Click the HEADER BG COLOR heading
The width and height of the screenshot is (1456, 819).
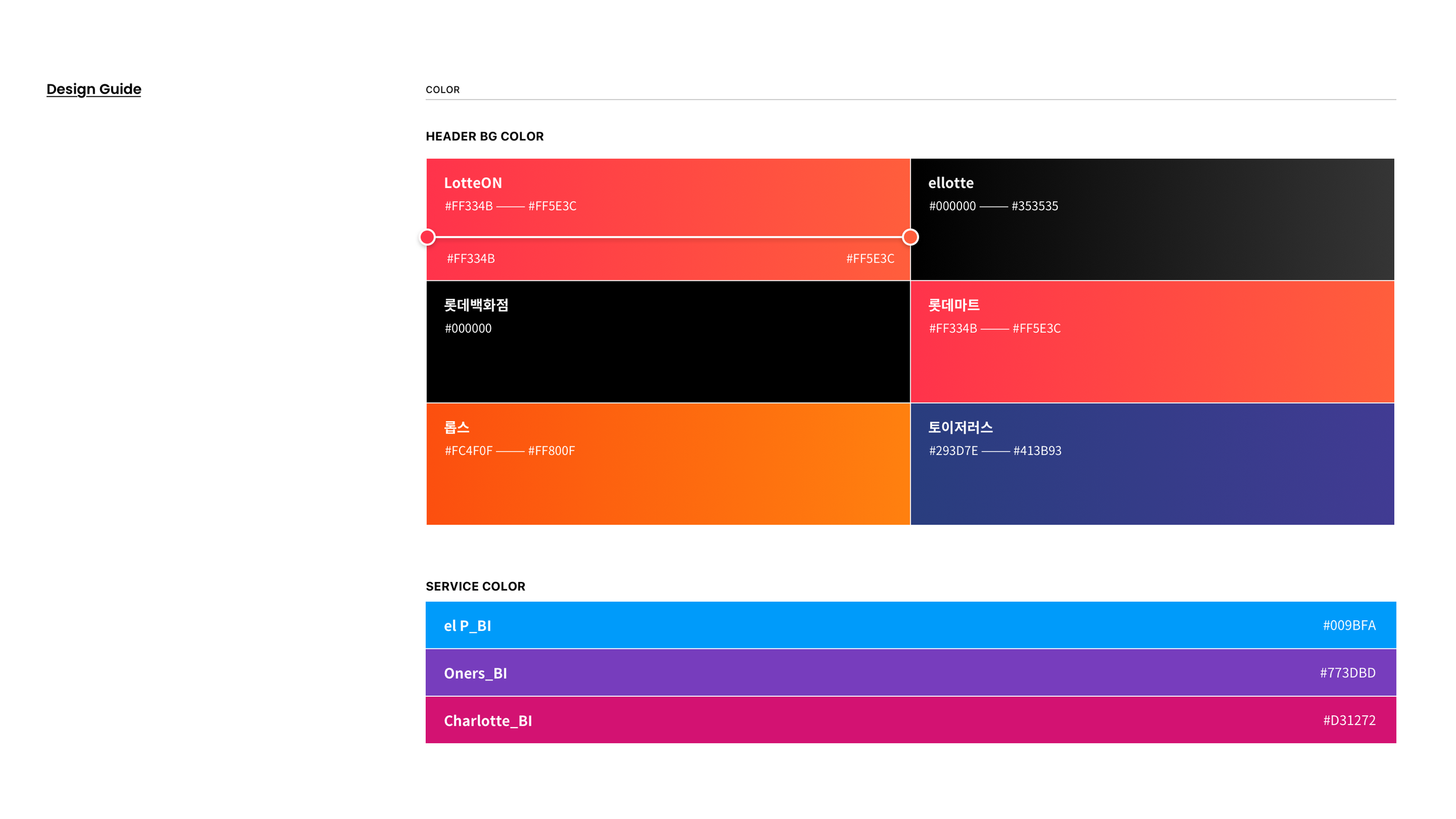coord(485,136)
